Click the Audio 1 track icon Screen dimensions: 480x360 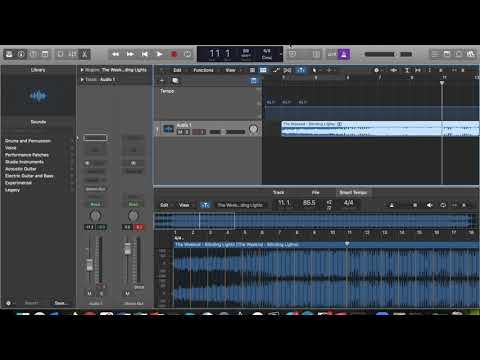tap(168, 129)
